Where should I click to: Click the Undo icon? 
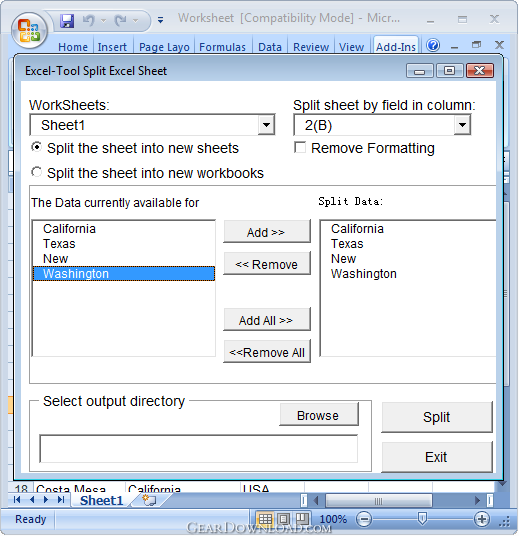(89, 21)
